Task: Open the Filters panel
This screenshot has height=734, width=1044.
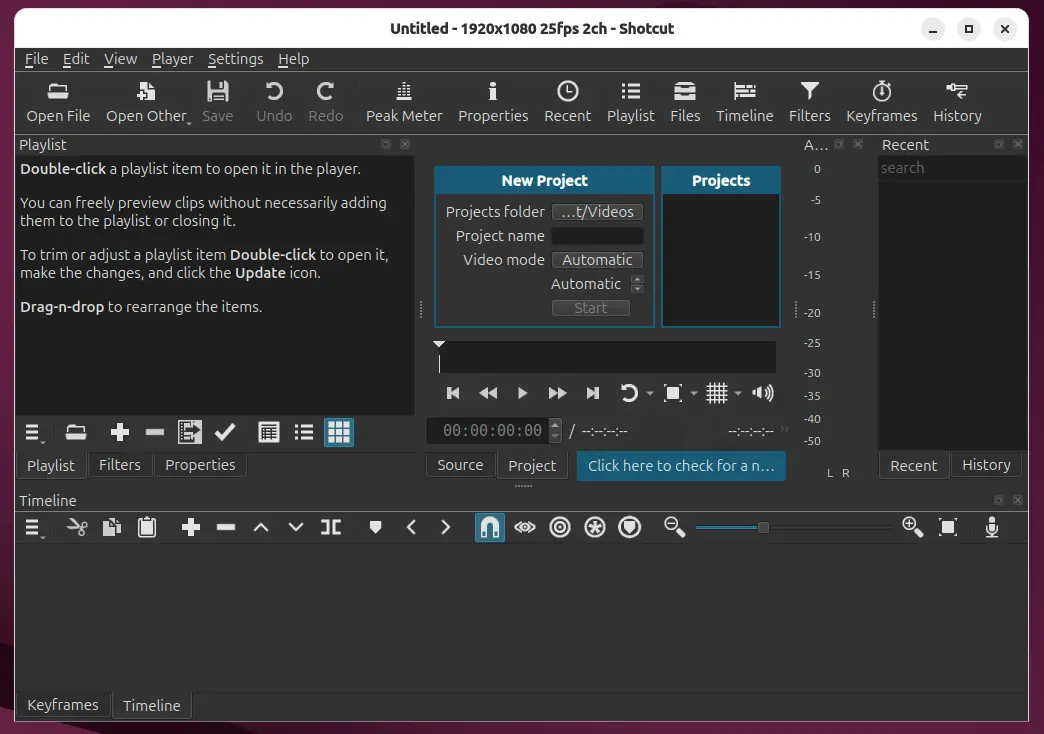Action: point(809,100)
